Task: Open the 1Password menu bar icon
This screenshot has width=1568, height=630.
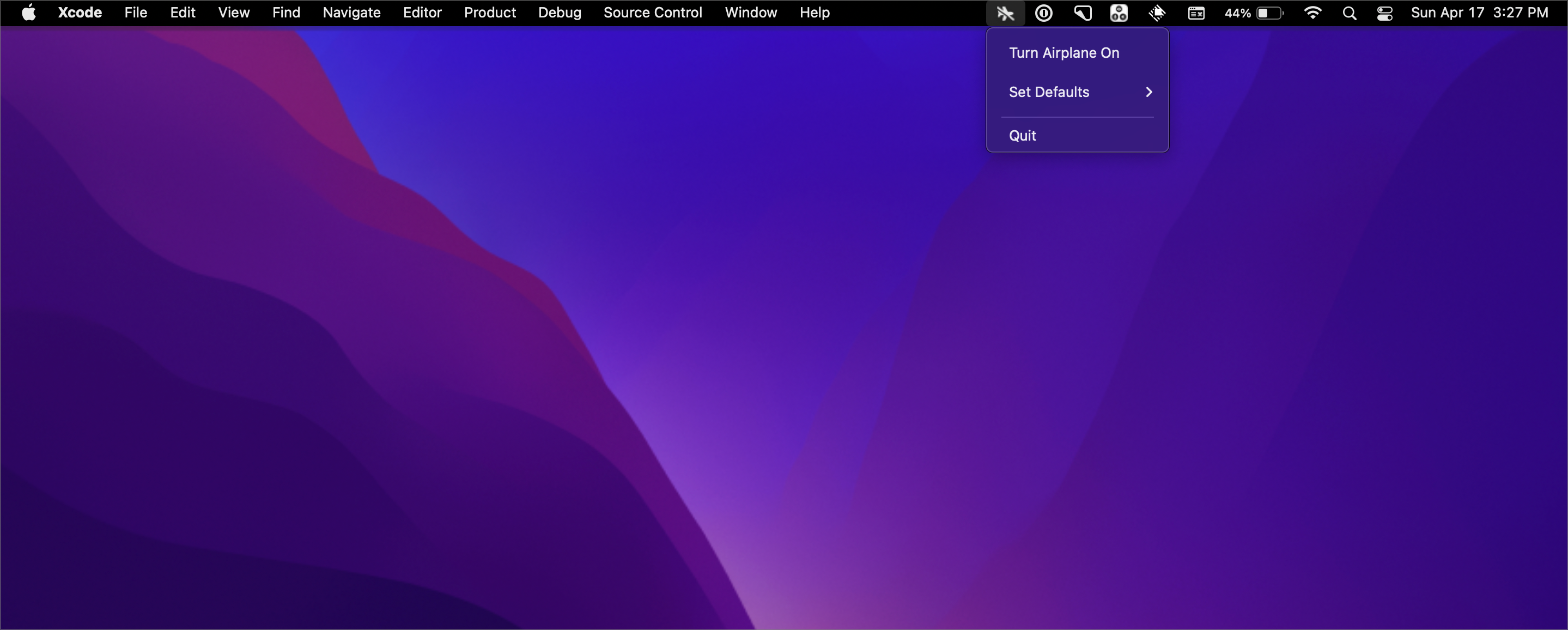Action: click(1044, 13)
